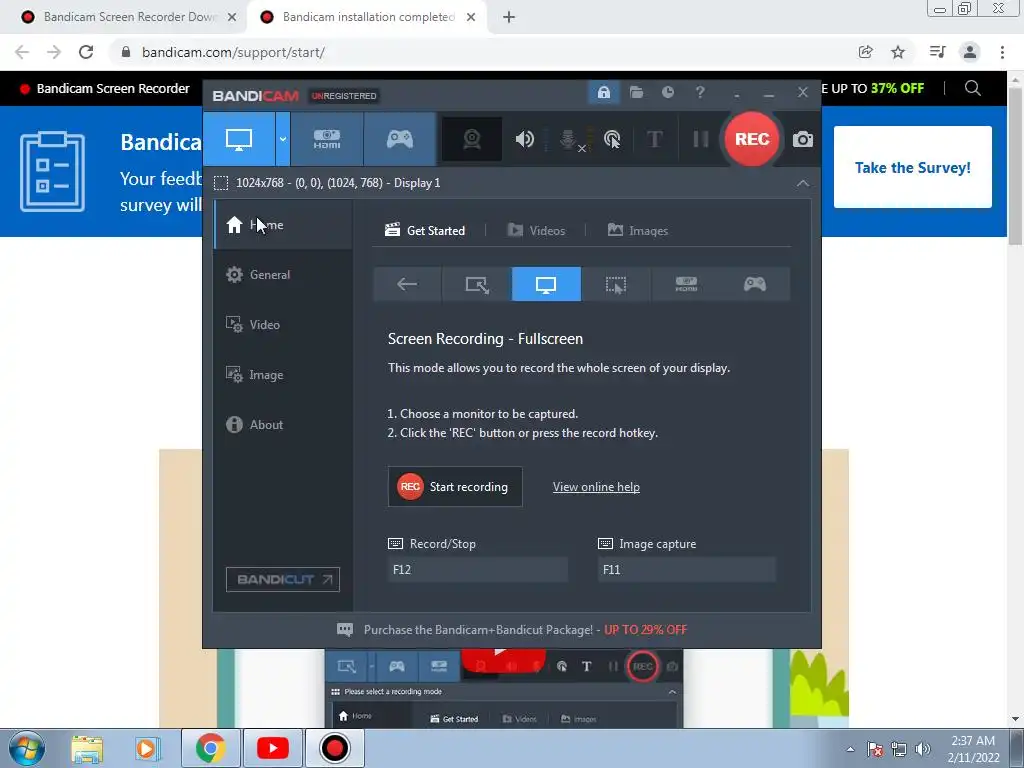Open General settings in sidebar
1024x768 pixels.
(x=283, y=275)
